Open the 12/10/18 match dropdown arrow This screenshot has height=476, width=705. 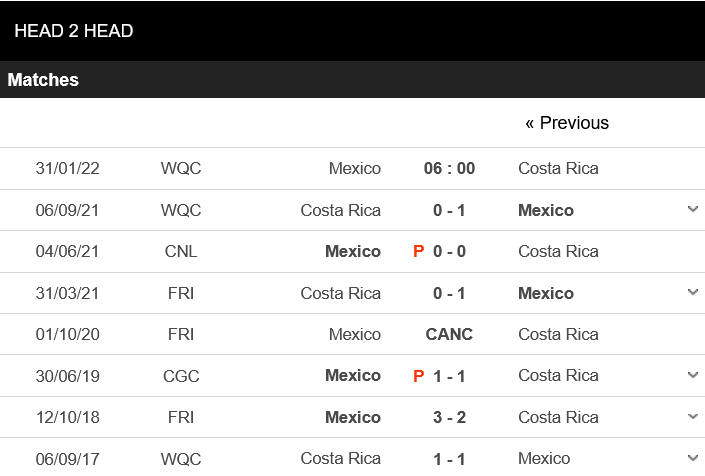693,417
